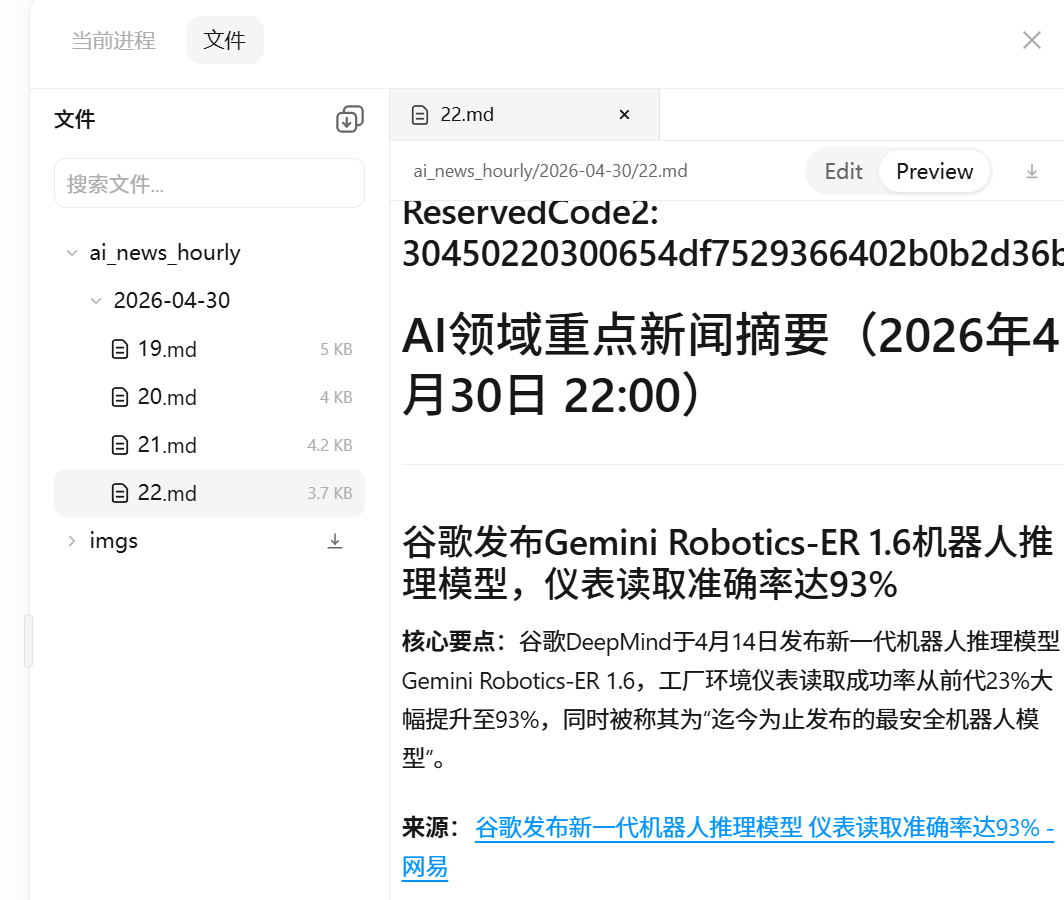Collapse the 2026-04-30 folder
The height and width of the screenshot is (900, 1064).
coord(96,301)
